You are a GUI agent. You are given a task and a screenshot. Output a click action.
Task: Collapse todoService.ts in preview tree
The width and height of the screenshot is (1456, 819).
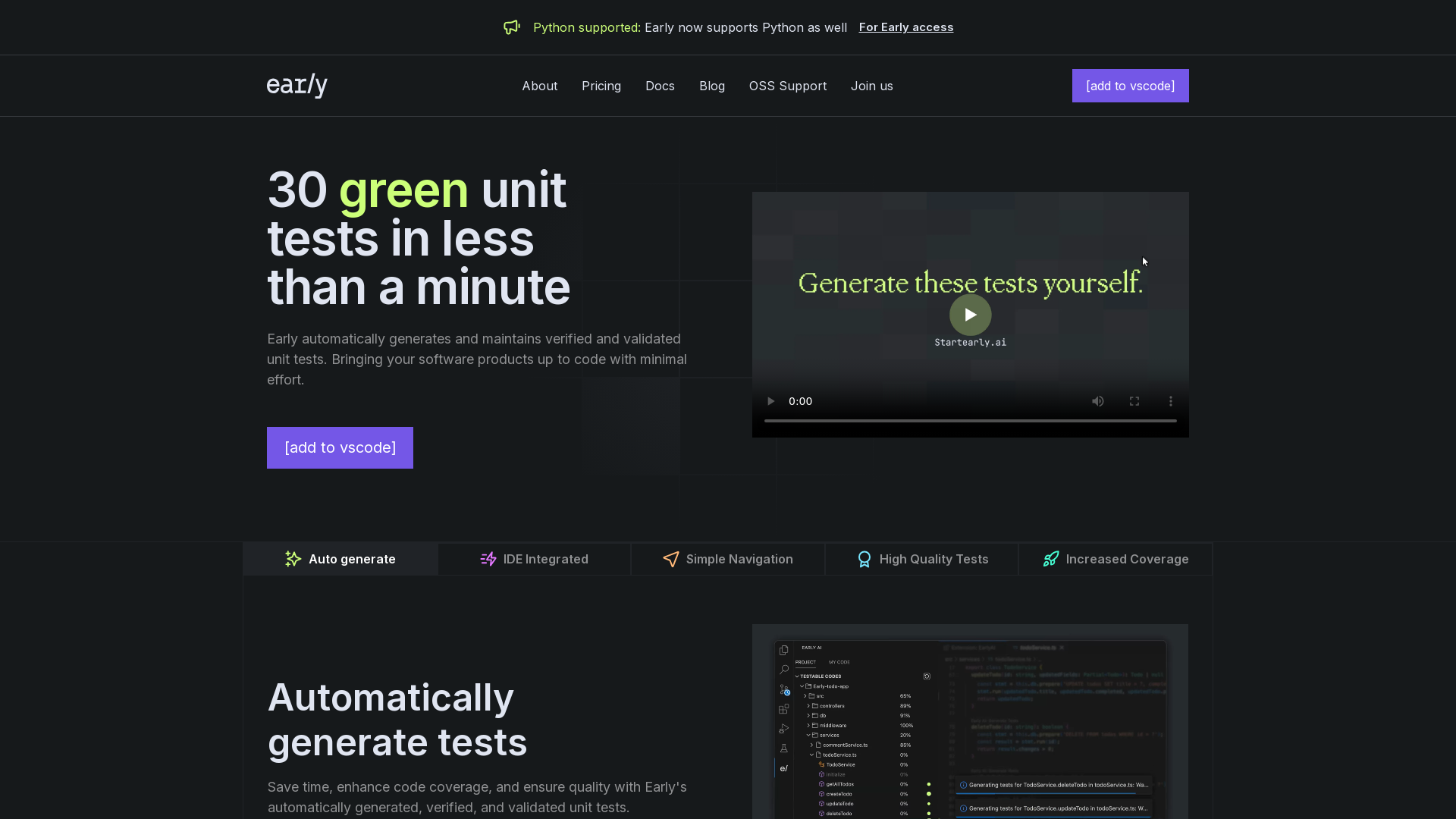811,755
